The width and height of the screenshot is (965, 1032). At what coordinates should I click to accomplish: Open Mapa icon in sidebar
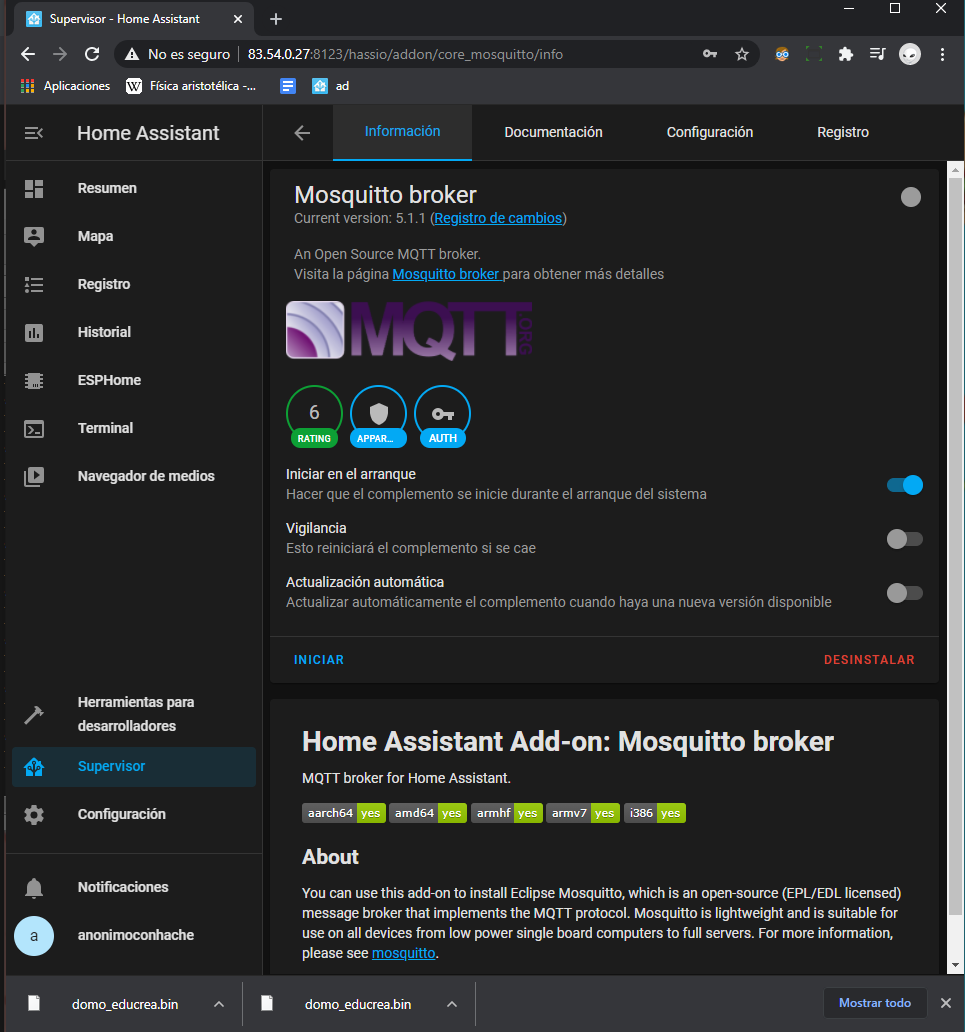pos(34,236)
